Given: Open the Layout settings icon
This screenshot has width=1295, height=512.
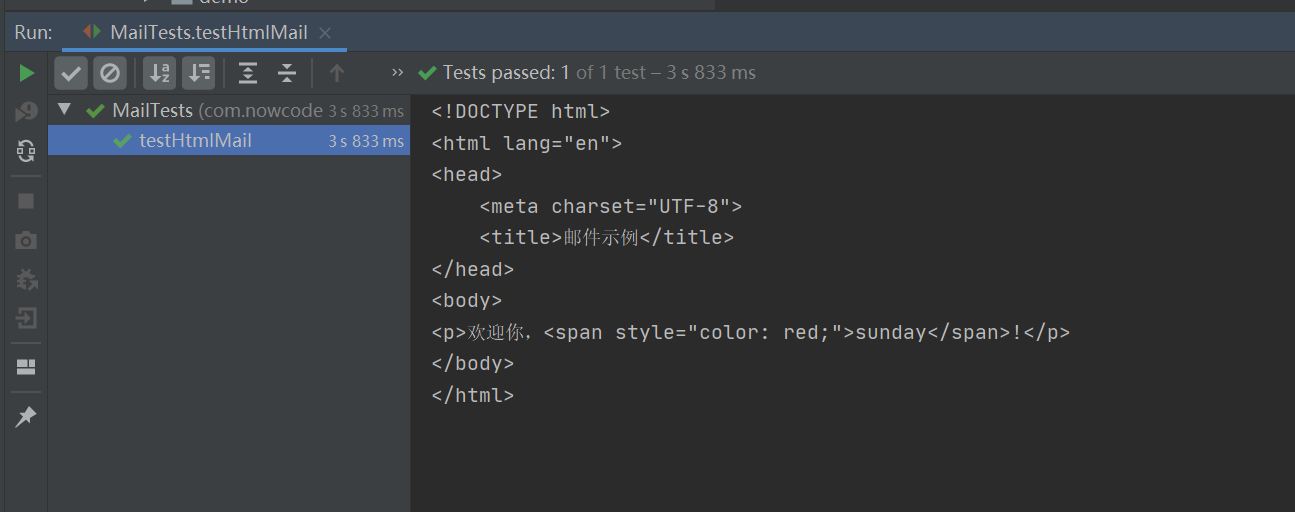Looking at the screenshot, I should pos(27,367).
